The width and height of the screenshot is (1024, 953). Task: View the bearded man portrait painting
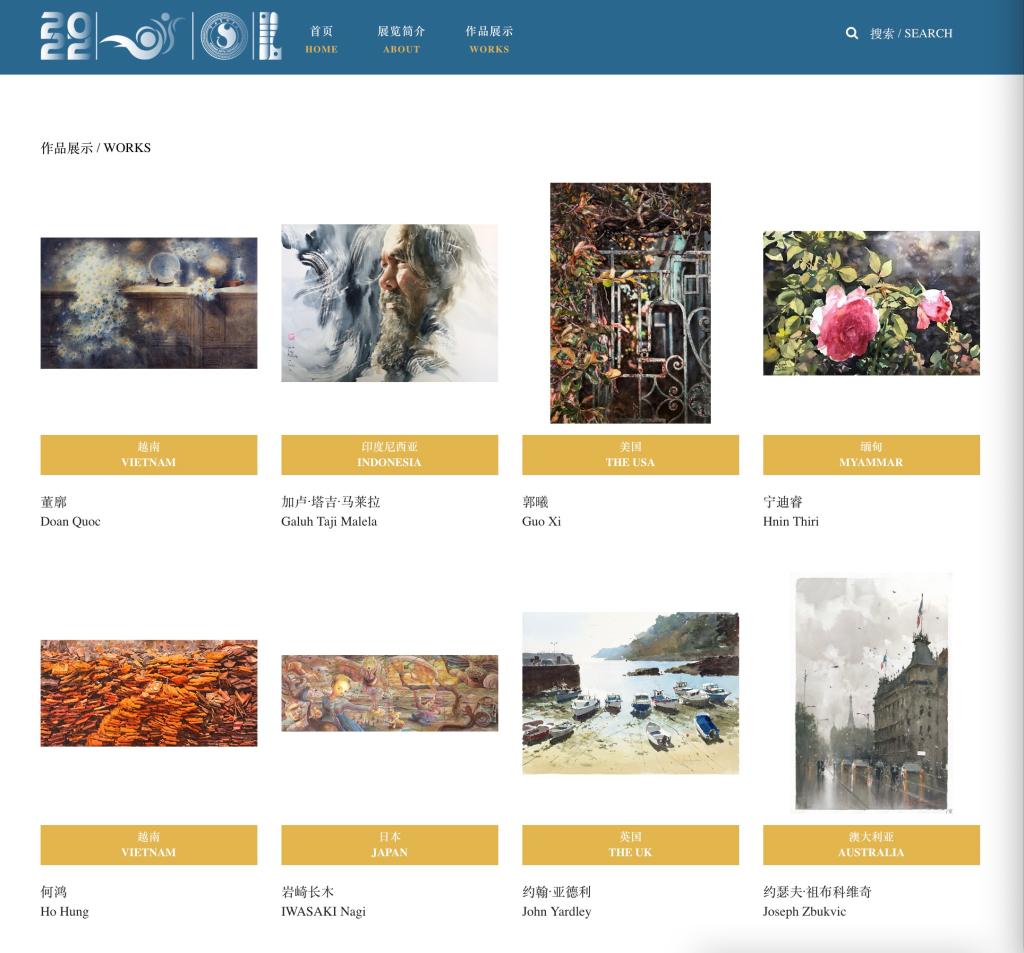point(389,303)
